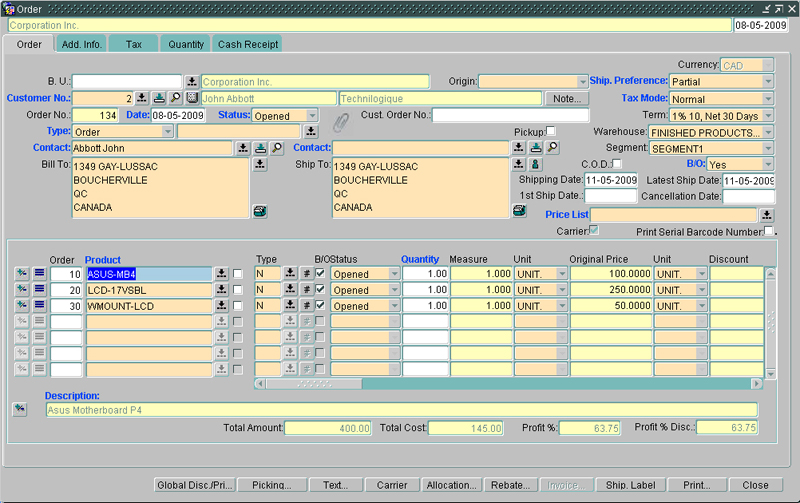The image size is (800, 503).
Task: Open the Warehouse dropdown list
Action: (x=768, y=132)
